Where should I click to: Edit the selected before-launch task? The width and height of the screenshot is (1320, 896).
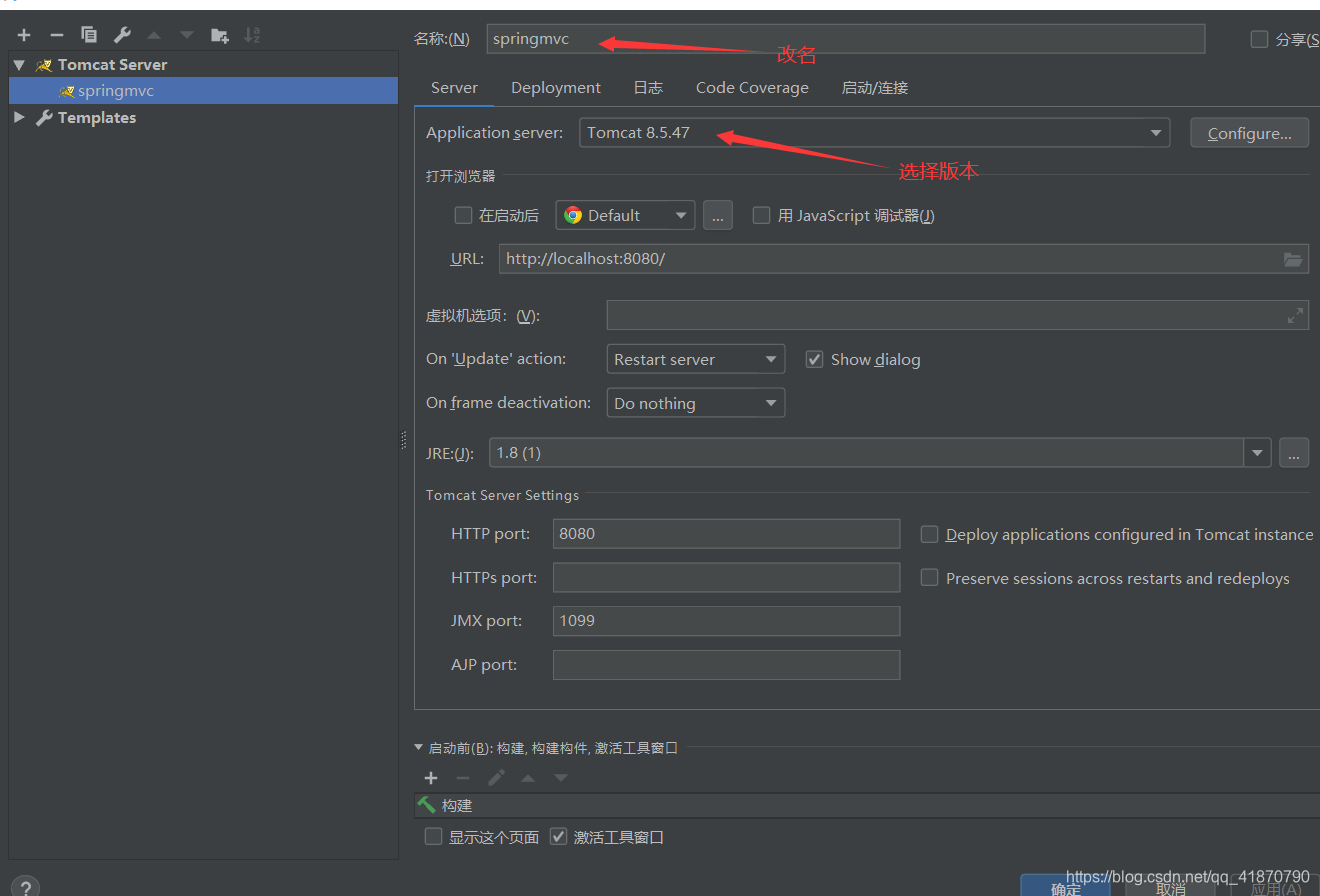click(496, 778)
